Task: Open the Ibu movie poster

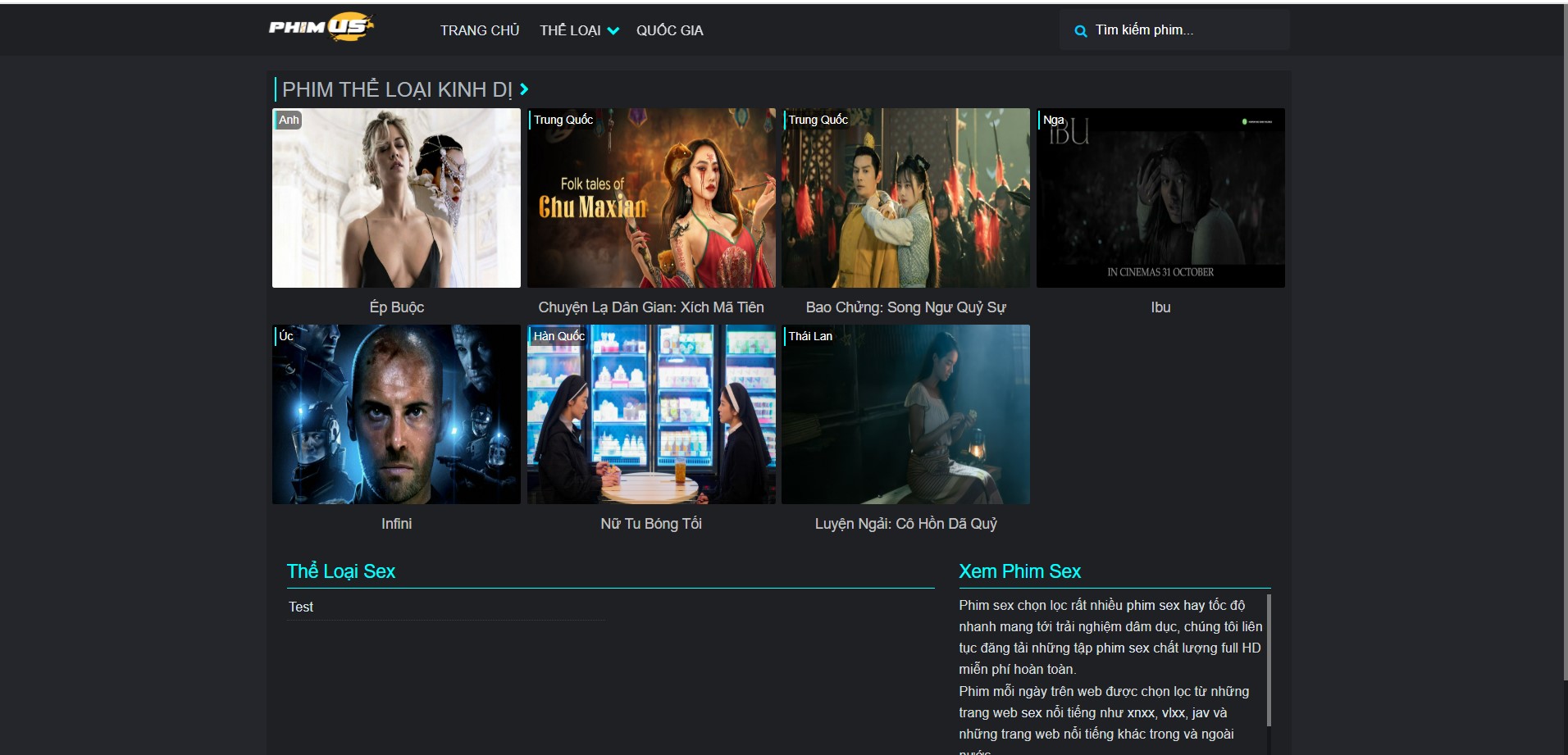Action: coord(1160,198)
